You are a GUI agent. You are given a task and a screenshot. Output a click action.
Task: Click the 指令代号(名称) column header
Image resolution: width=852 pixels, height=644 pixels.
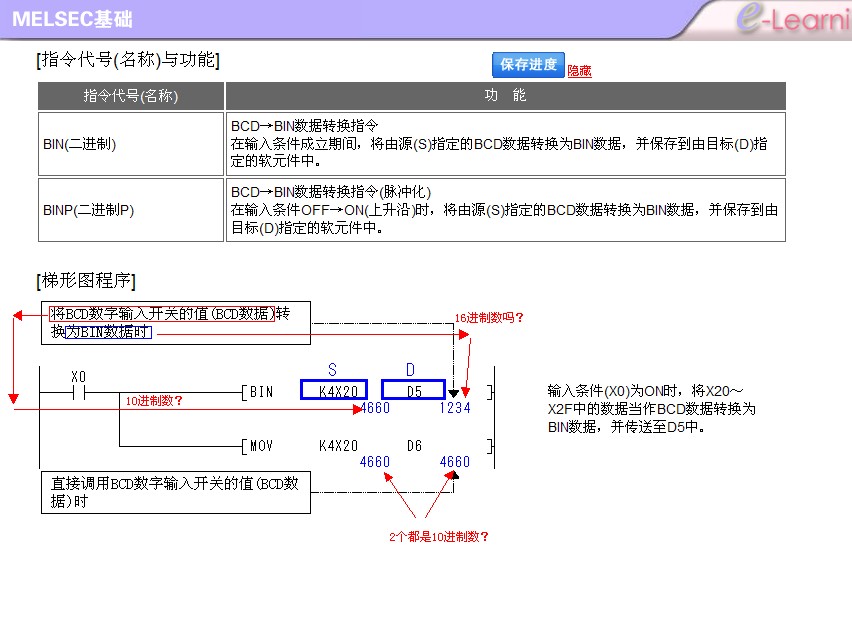coord(131,96)
